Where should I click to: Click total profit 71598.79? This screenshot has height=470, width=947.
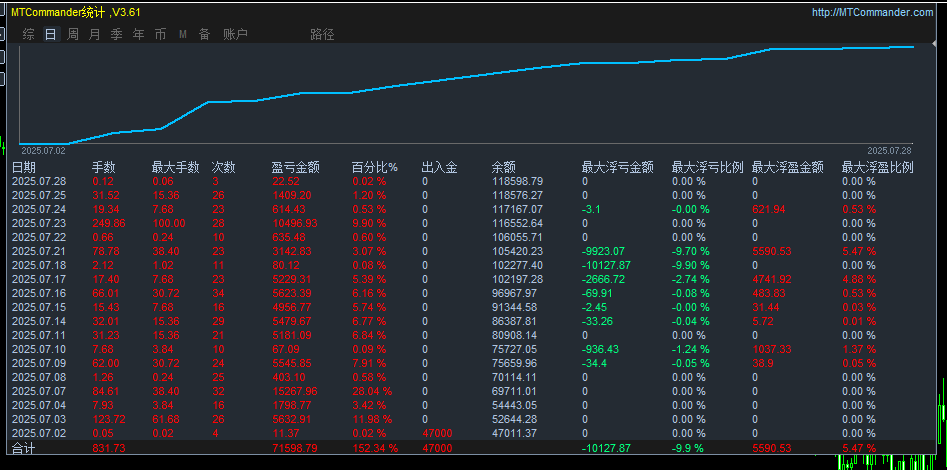pos(295,448)
